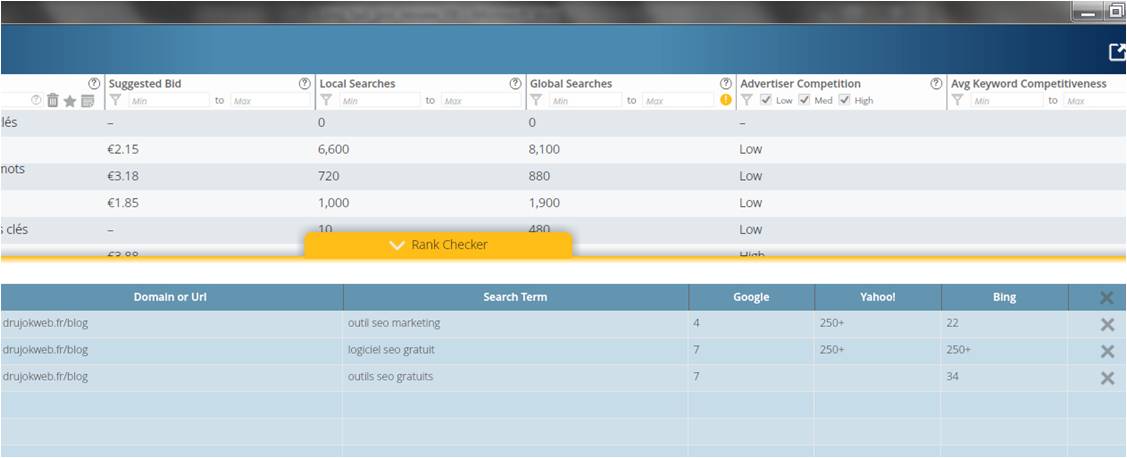Screen dimensions: 1127x458
Task: Open help for the Suggested Bid column
Action: pyautogui.click(x=304, y=83)
